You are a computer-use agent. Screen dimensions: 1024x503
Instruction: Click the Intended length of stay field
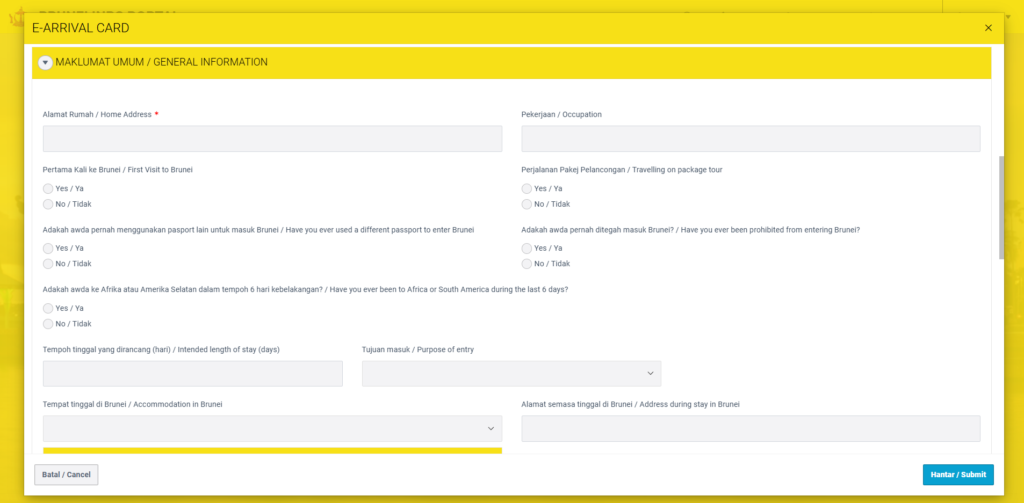click(x=192, y=373)
